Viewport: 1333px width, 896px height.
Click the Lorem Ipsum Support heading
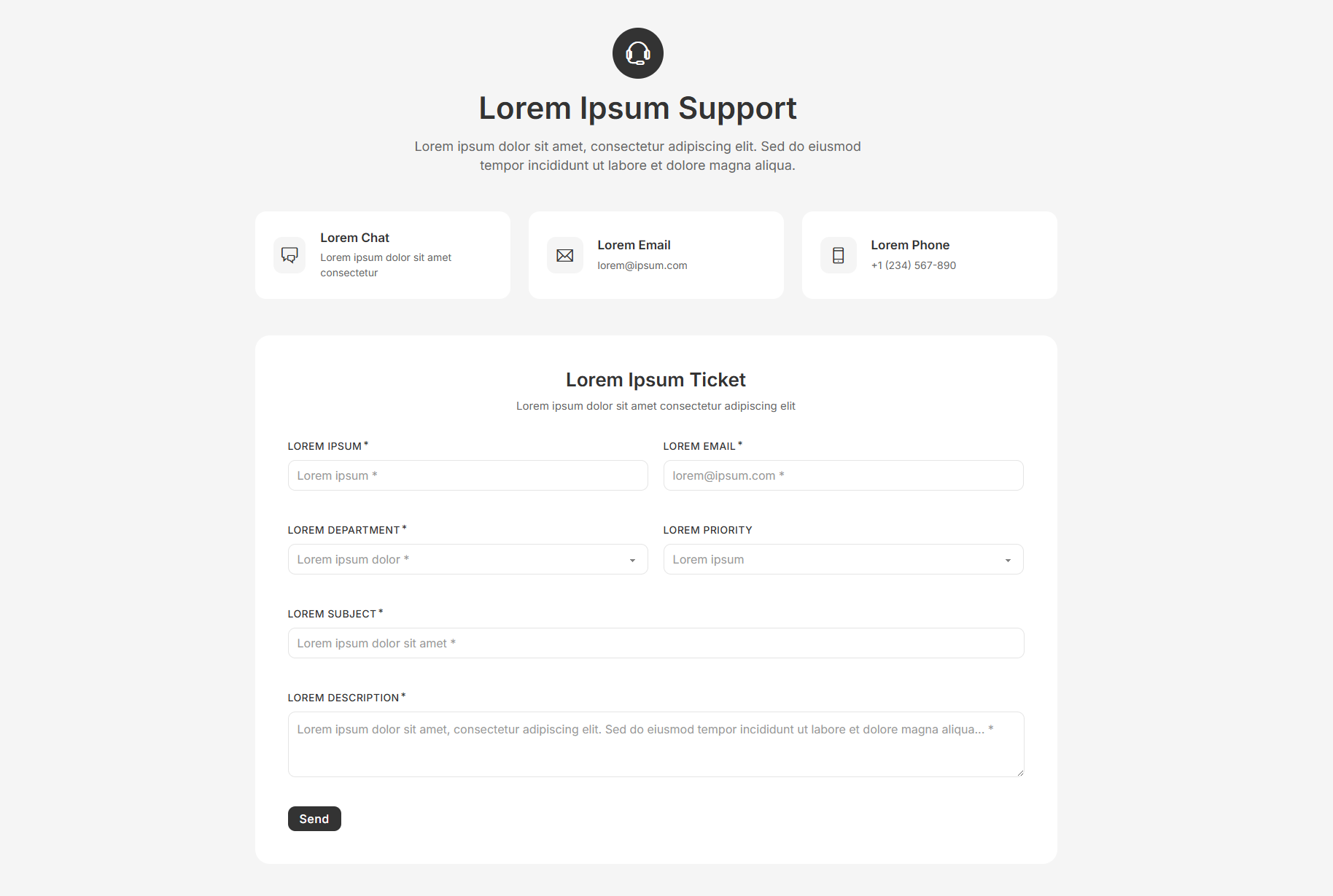[637, 109]
